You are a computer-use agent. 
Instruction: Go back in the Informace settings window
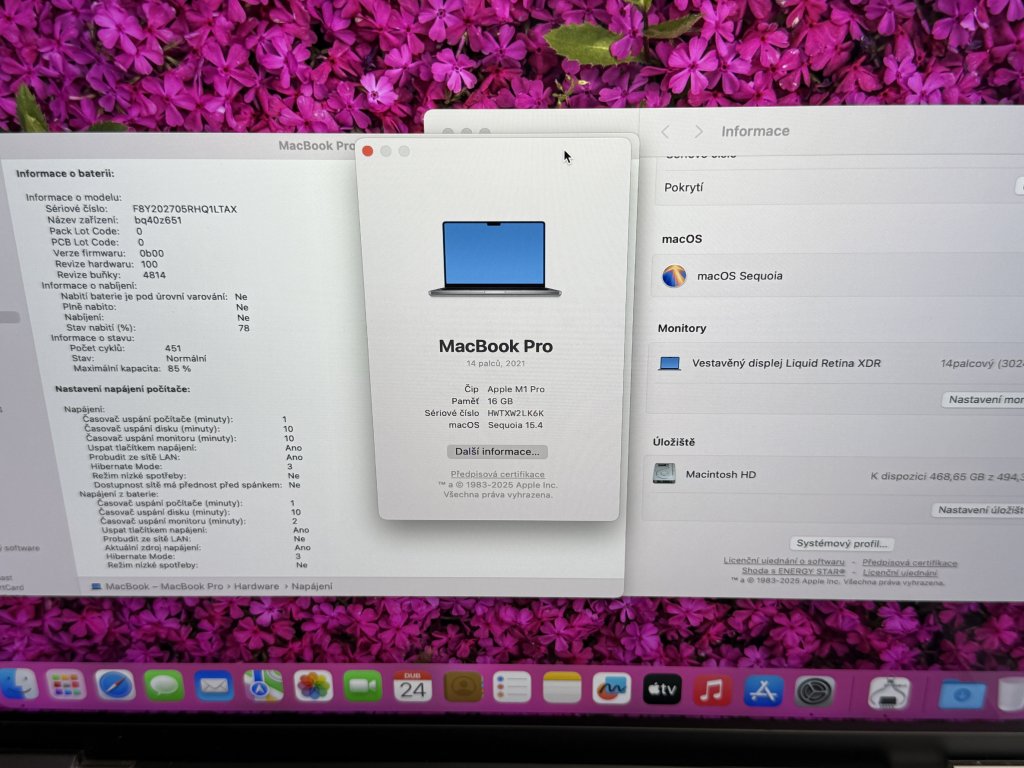coord(665,132)
